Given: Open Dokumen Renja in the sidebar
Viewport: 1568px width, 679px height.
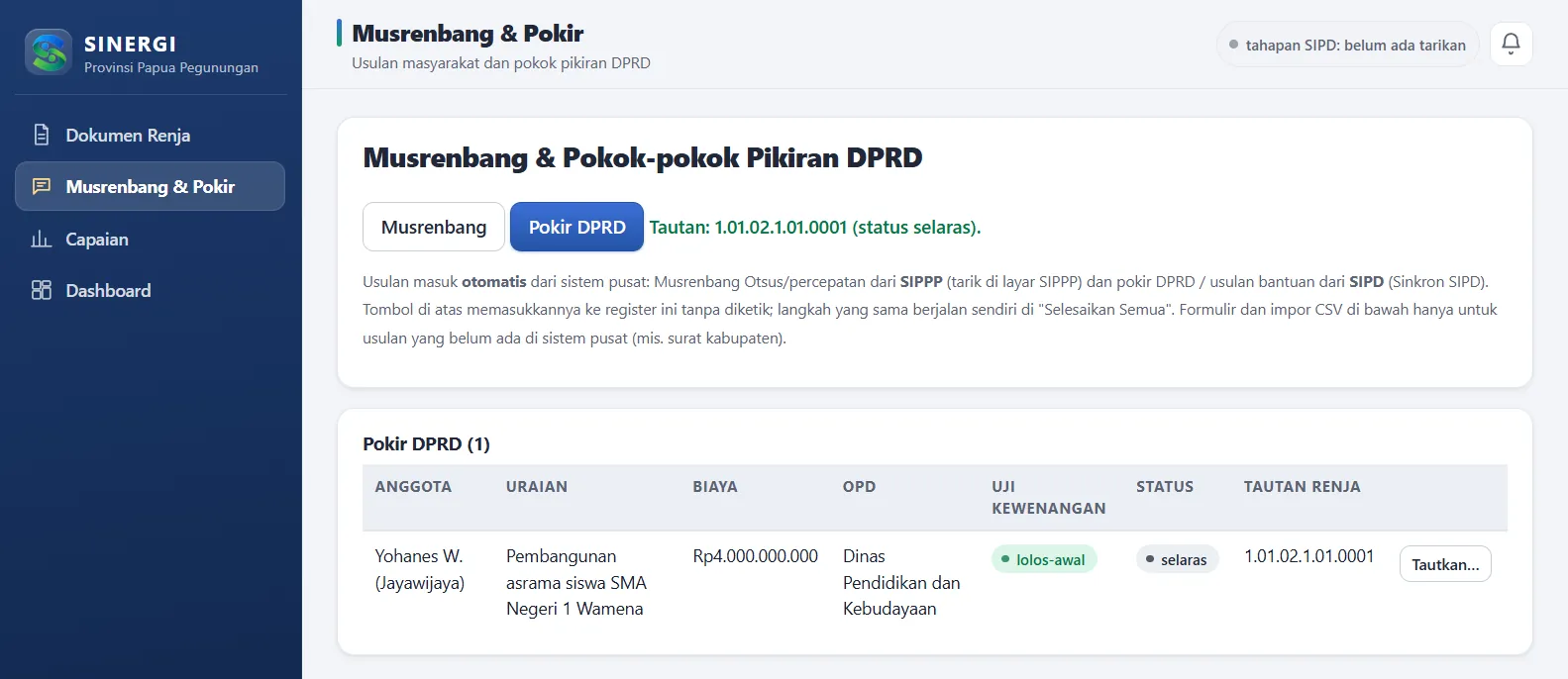Looking at the screenshot, I should pos(150,135).
